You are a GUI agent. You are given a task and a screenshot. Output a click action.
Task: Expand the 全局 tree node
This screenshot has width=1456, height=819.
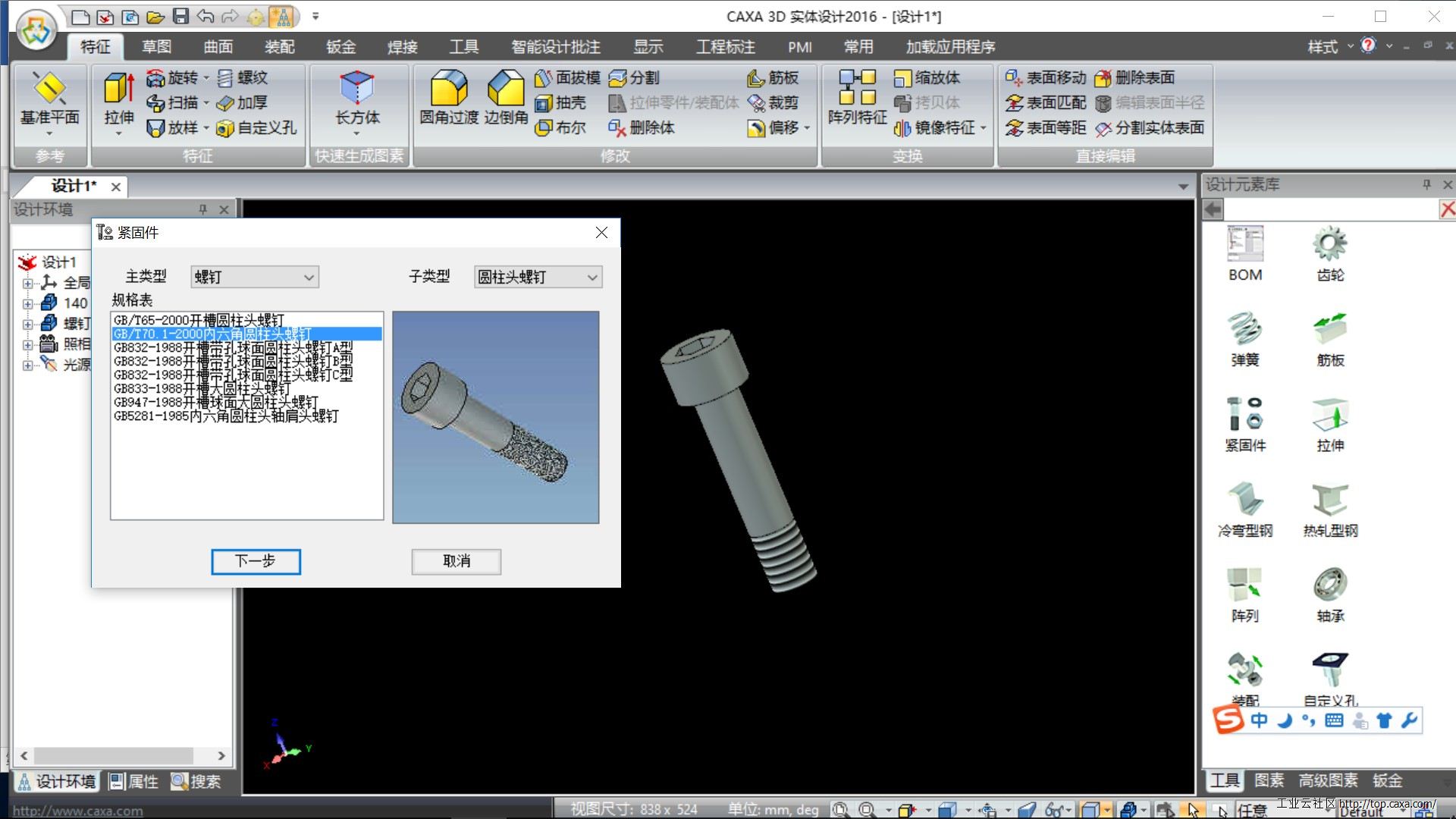coord(27,283)
